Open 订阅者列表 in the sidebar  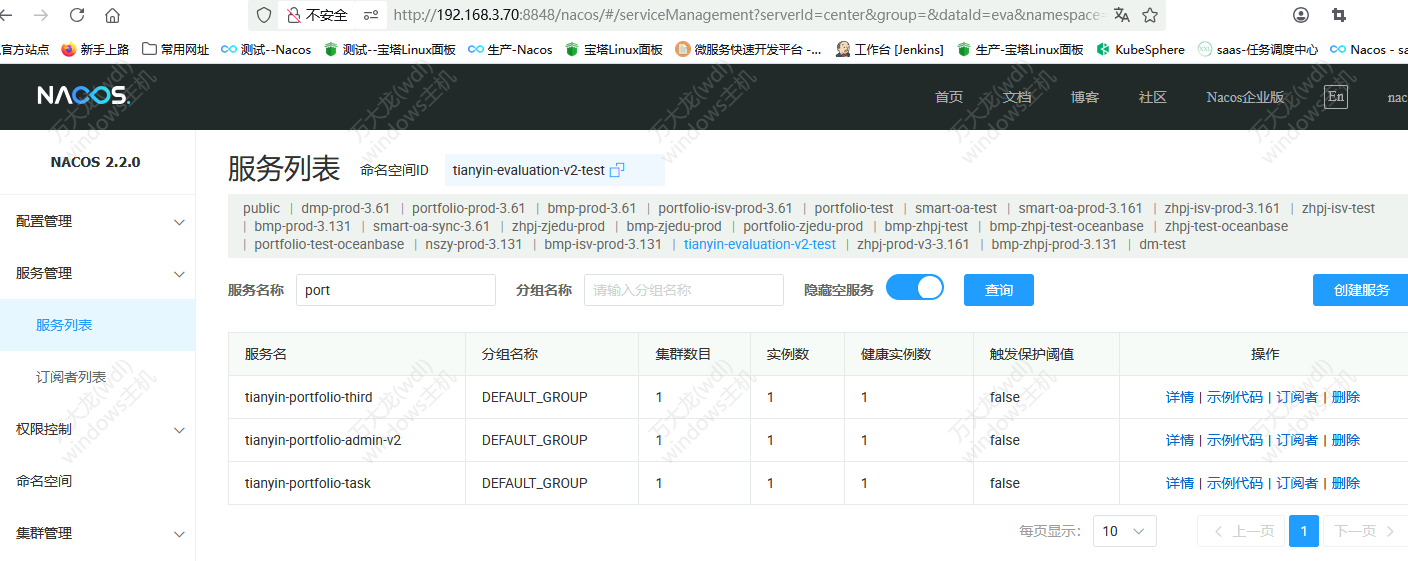[x=71, y=377]
